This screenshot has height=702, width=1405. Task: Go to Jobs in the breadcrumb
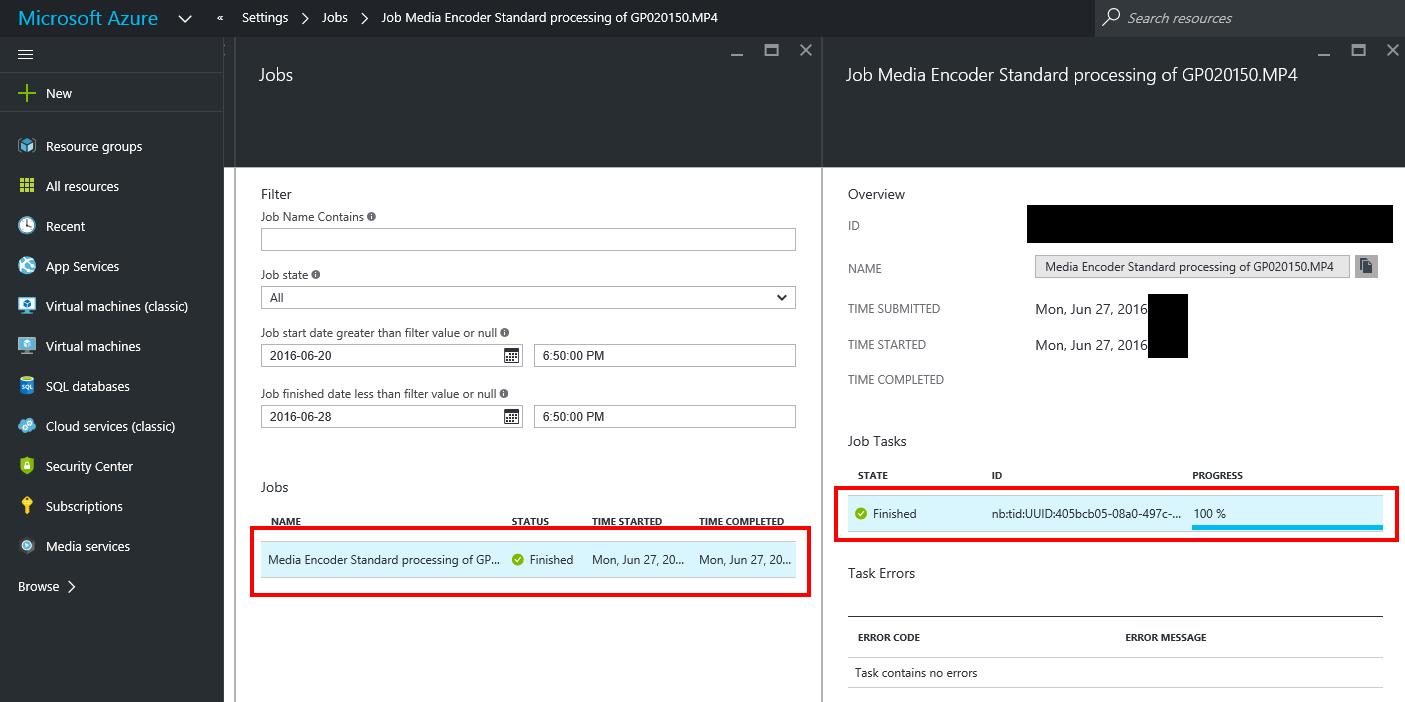click(335, 18)
